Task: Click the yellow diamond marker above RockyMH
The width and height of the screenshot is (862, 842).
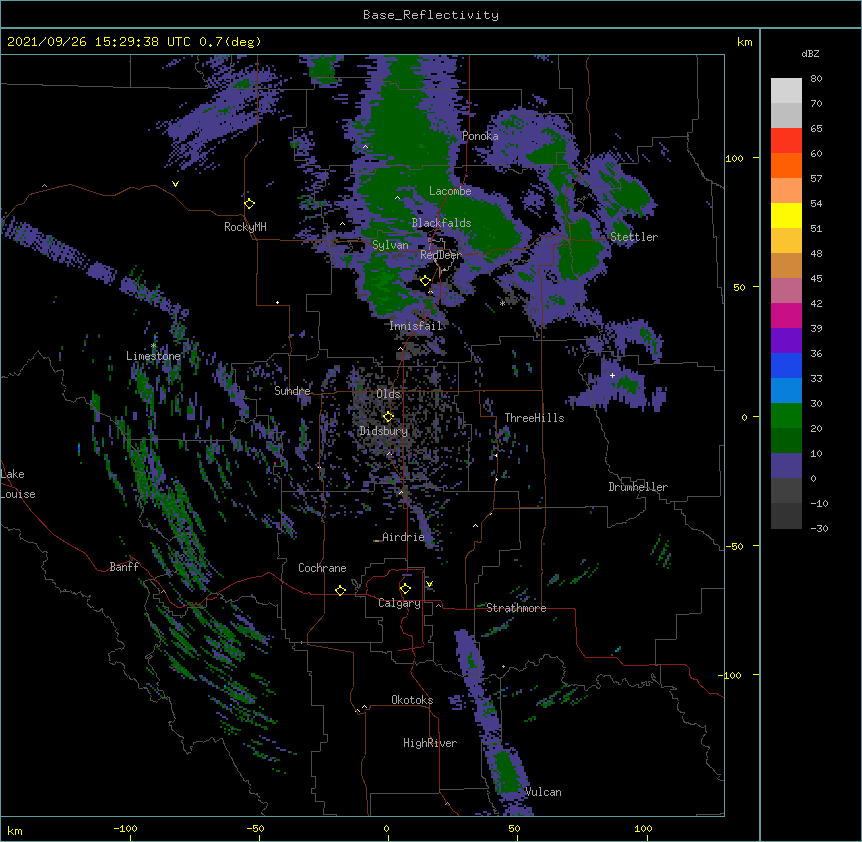Action: tap(249, 204)
